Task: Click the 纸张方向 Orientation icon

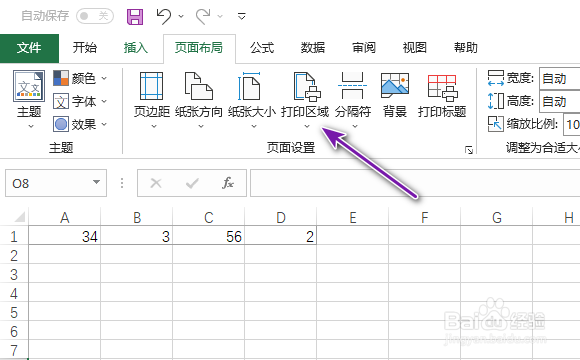Action: tap(199, 86)
